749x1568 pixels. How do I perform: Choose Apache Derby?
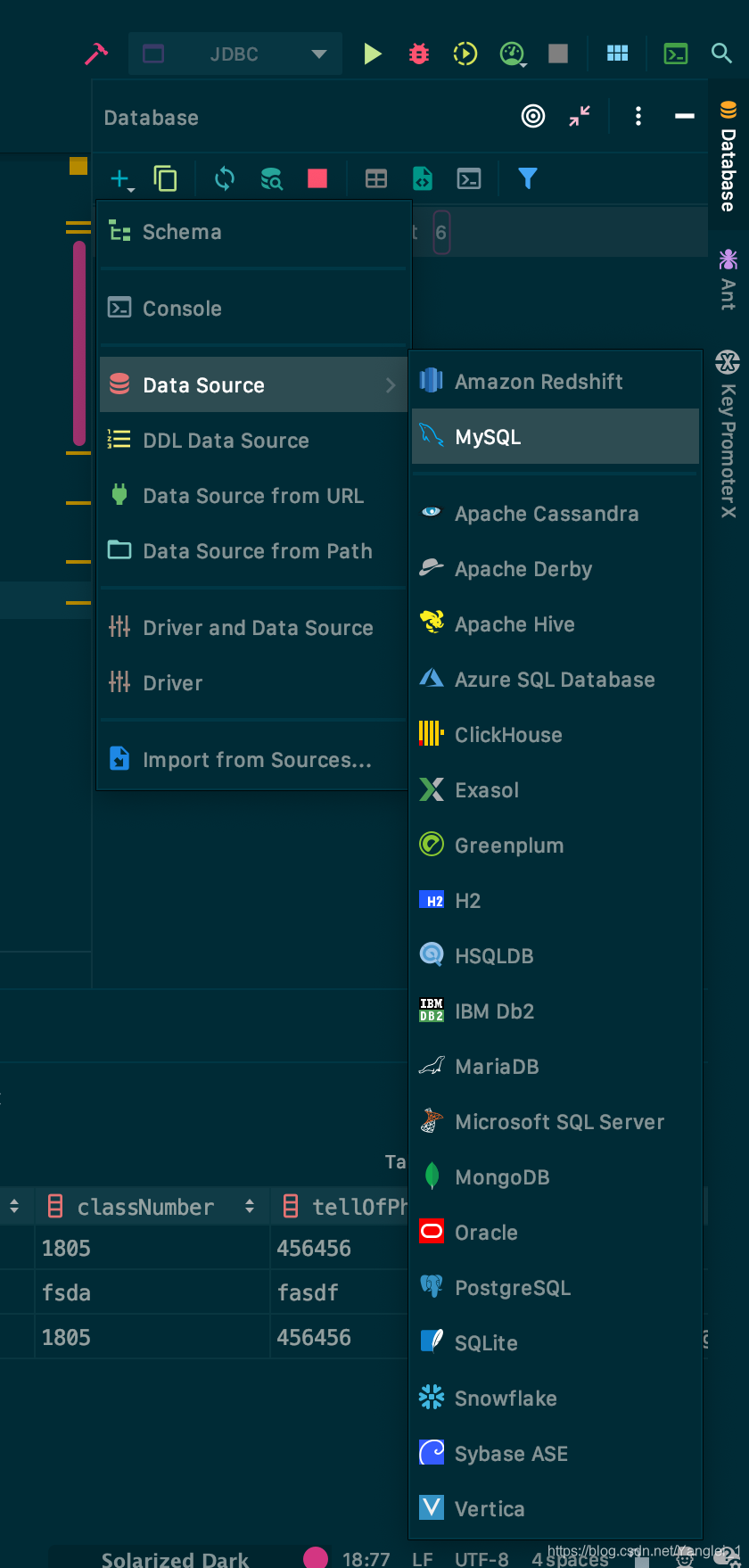(x=556, y=568)
